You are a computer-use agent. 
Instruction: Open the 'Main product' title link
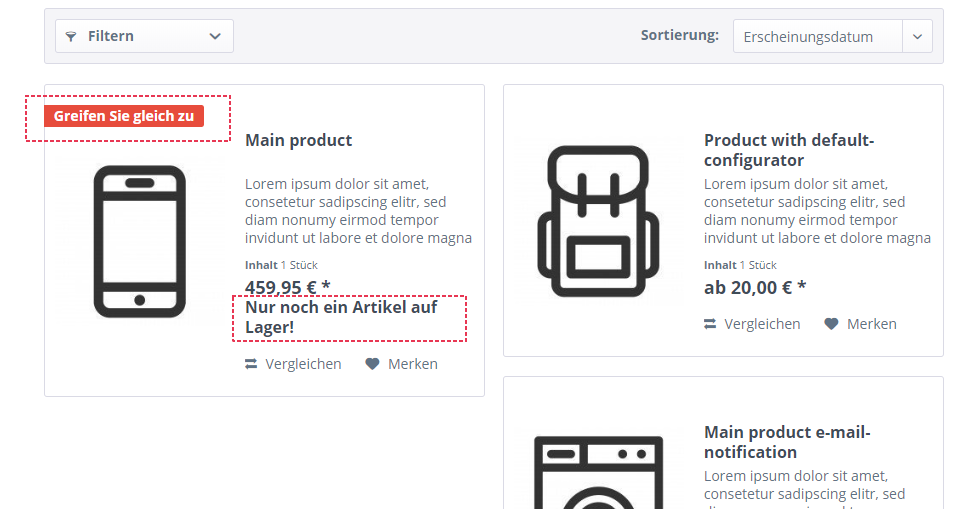pyautogui.click(x=298, y=140)
